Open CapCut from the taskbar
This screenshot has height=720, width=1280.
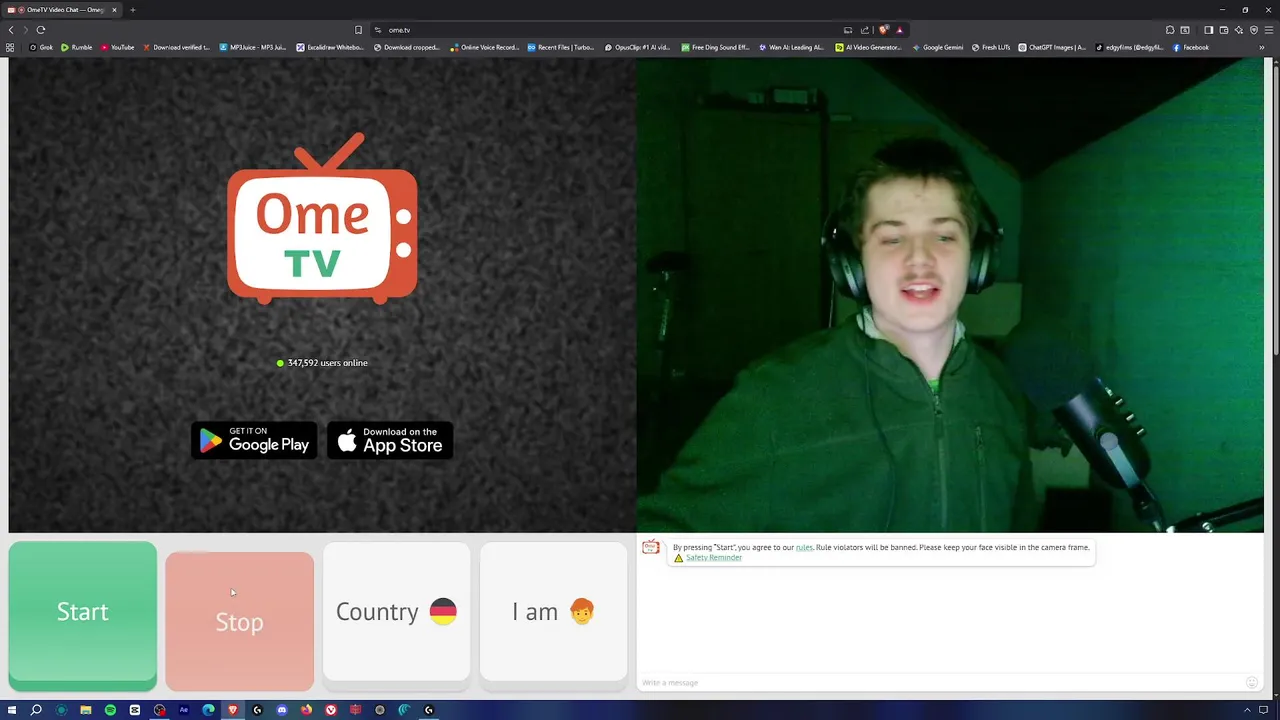[x=134, y=710]
